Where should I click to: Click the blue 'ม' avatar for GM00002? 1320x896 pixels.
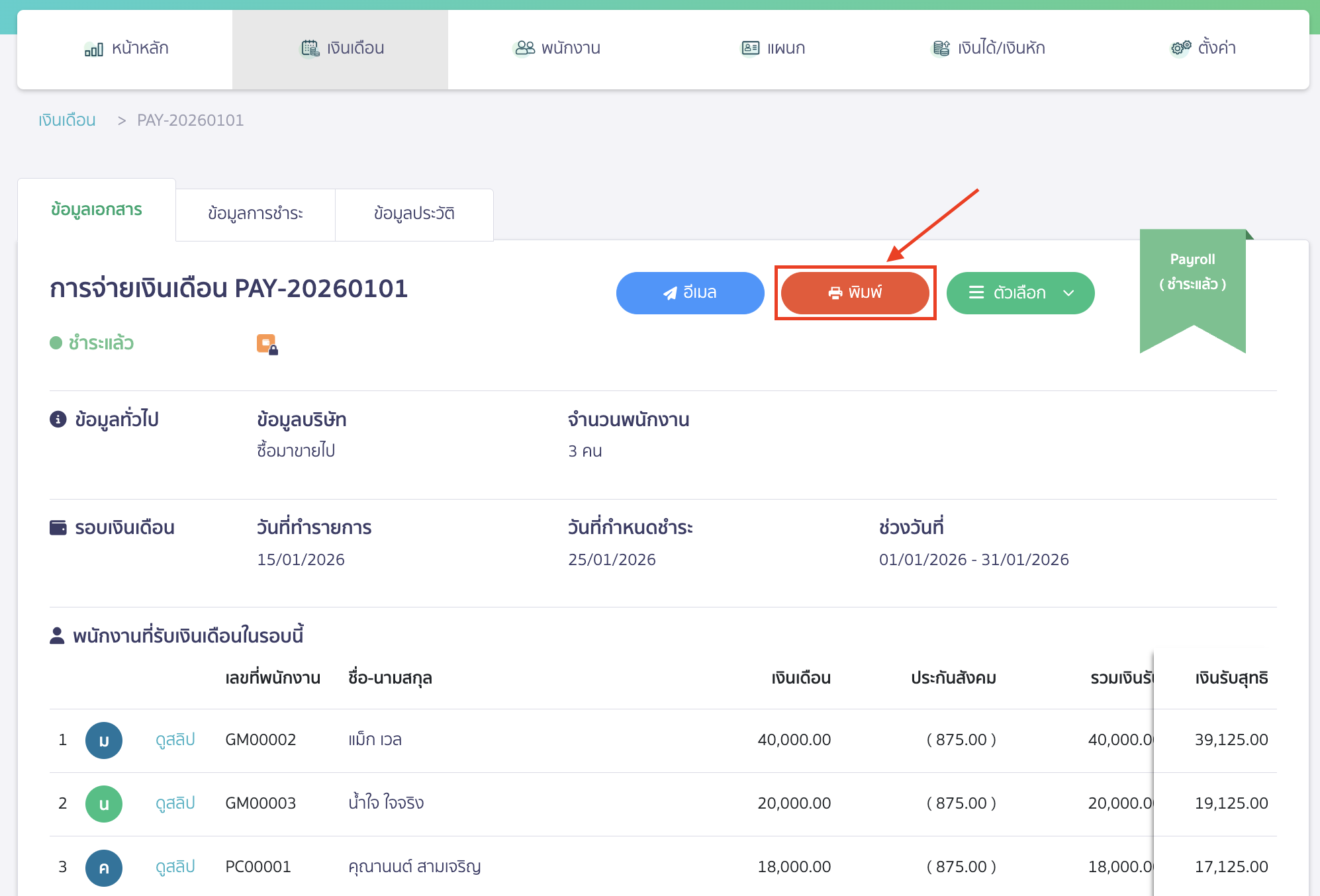[x=104, y=740]
